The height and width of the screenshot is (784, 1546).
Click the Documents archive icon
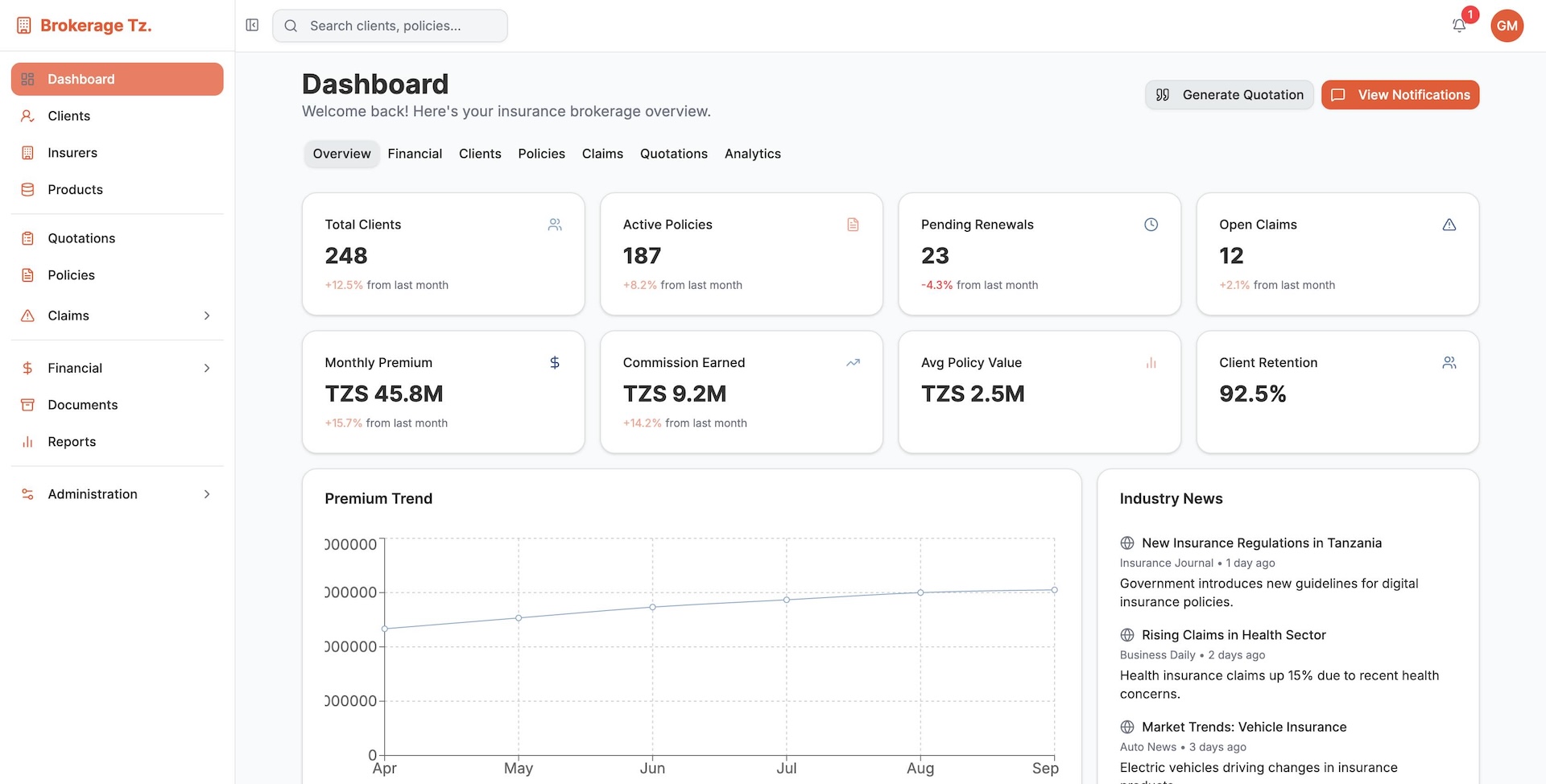click(x=27, y=405)
